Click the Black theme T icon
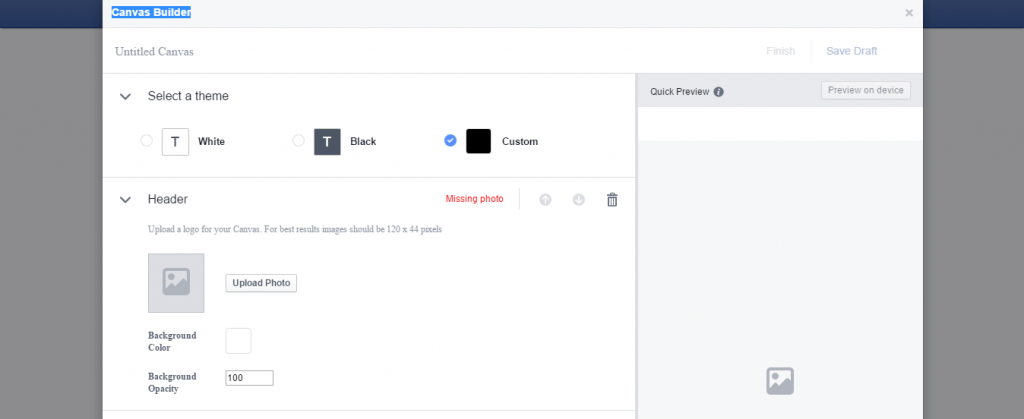The width and height of the screenshot is (1024, 419). [x=327, y=142]
